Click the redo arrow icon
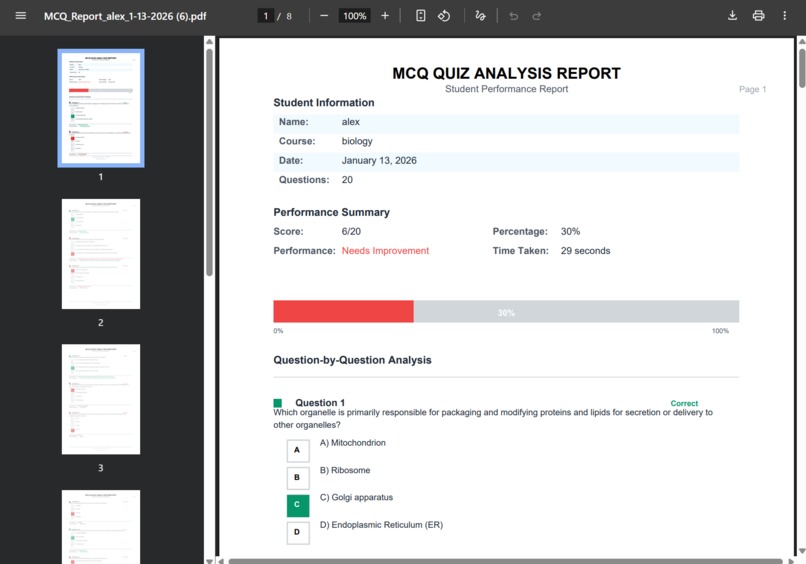The height and width of the screenshot is (564, 806). (x=537, y=16)
